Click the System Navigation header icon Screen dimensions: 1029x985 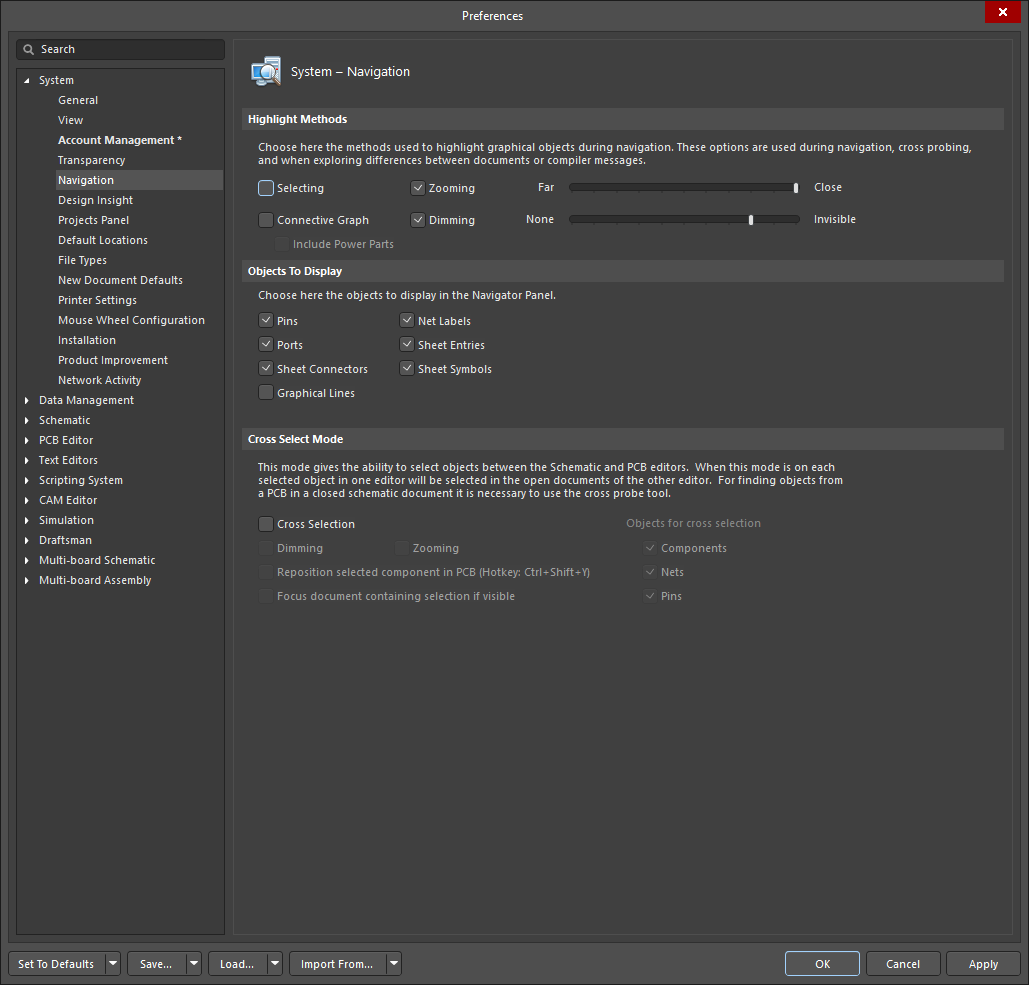266,72
